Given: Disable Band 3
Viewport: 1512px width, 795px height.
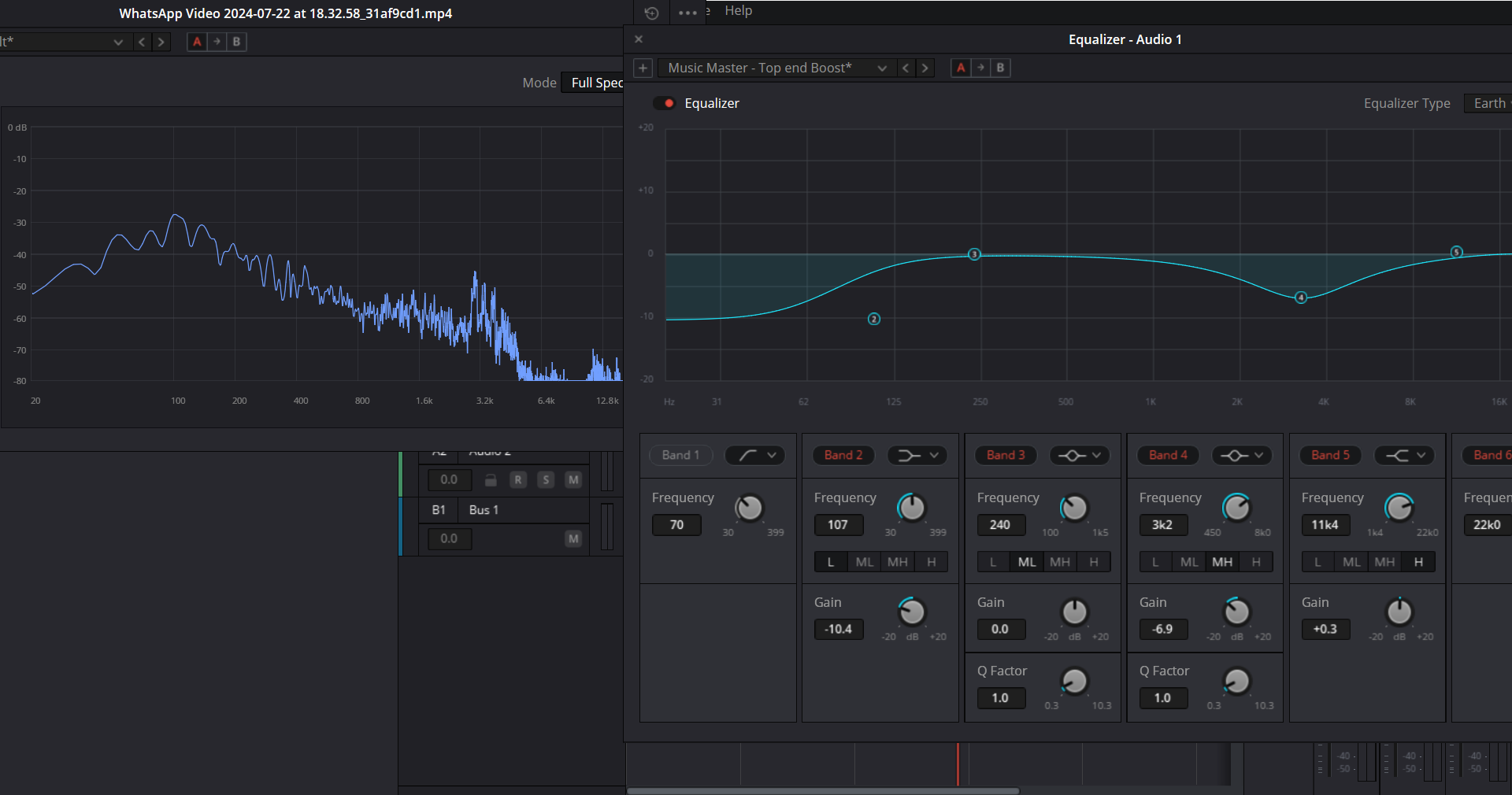Looking at the screenshot, I should click(1006, 455).
